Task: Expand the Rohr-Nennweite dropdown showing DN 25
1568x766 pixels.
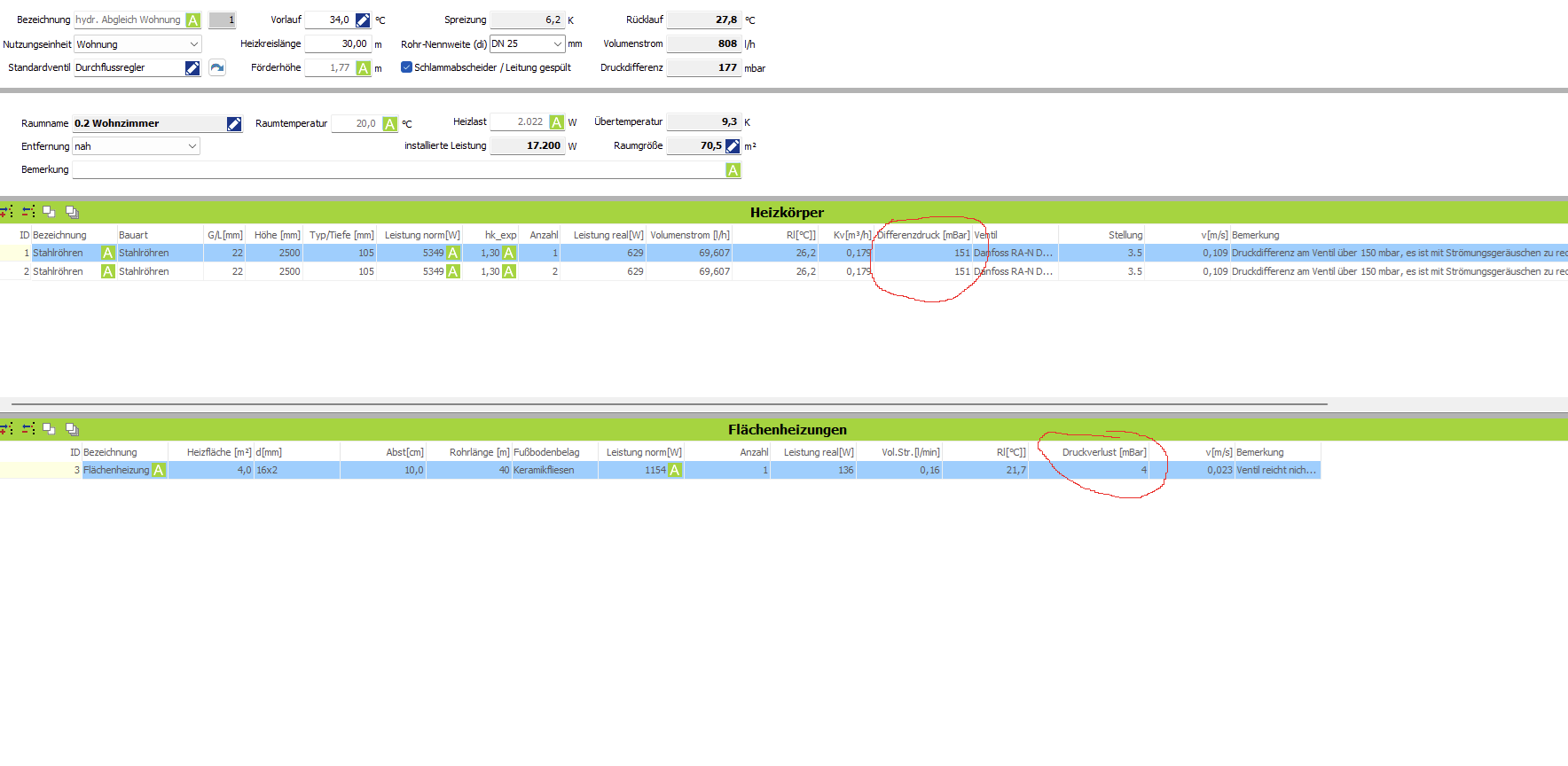Action: [527, 43]
